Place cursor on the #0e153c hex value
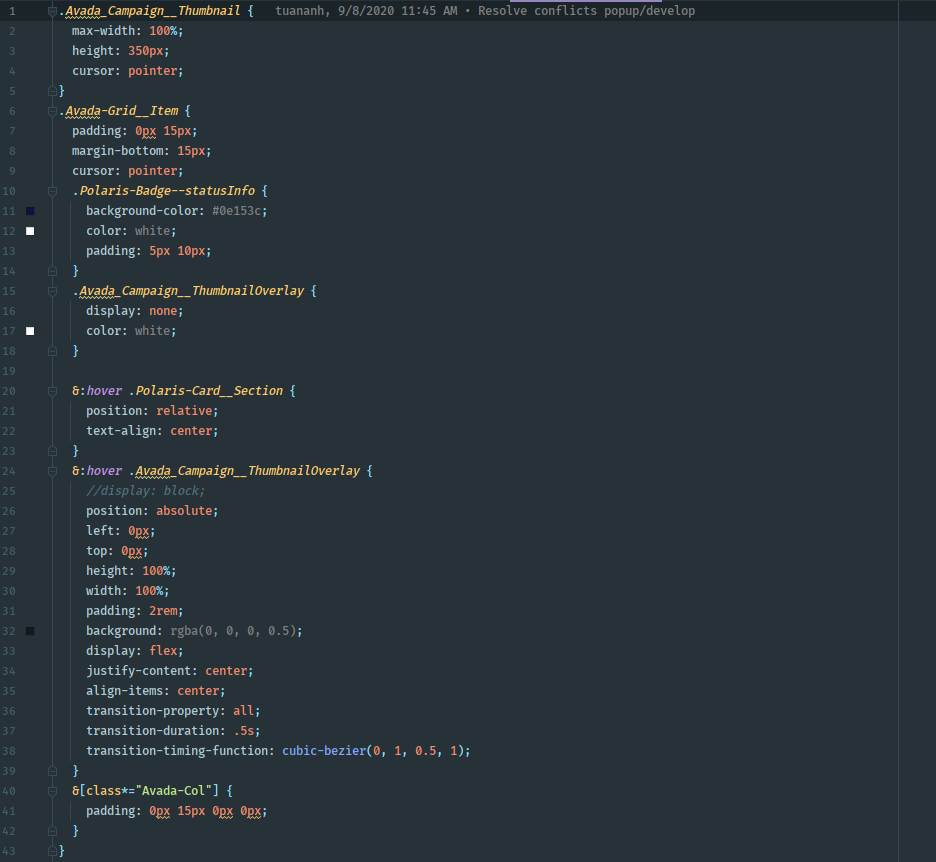The height and width of the screenshot is (862, 936). tap(239, 211)
